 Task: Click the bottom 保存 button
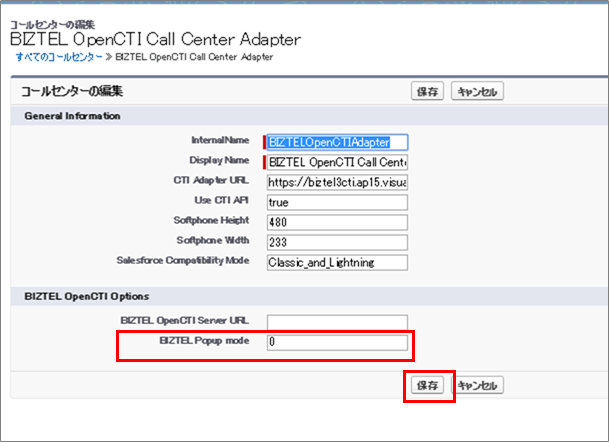tap(427, 385)
